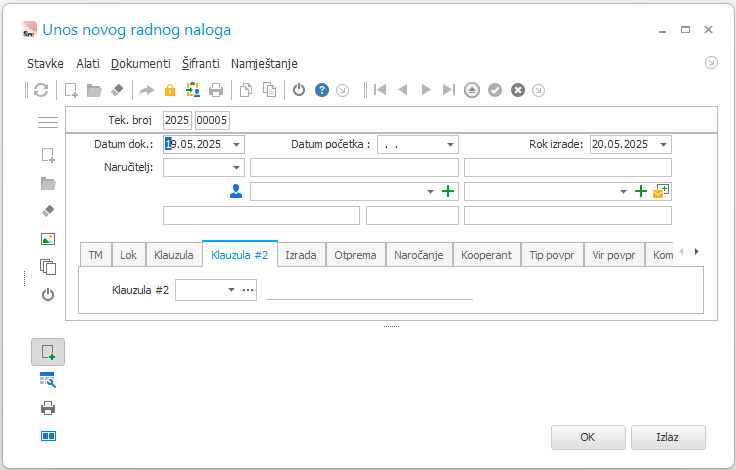This screenshot has height=470, width=736.
Task: Open help via blue question mark
Action: point(322,90)
